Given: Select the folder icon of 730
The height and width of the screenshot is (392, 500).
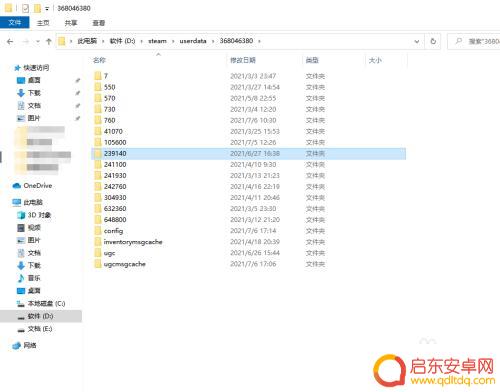Looking at the screenshot, I should [x=98, y=109].
